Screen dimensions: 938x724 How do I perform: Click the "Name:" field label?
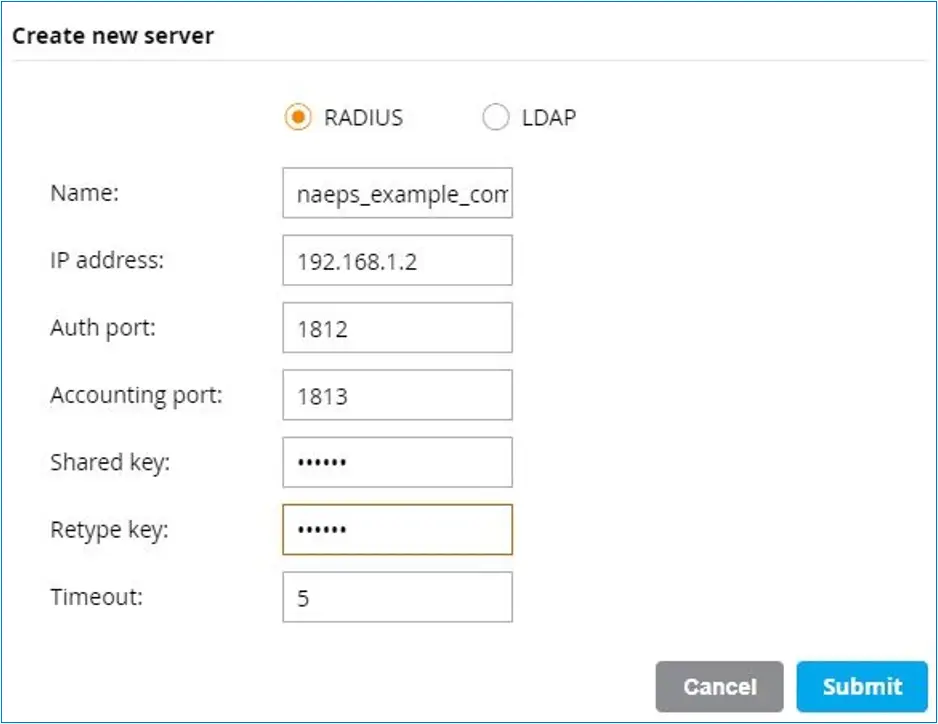click(84, 193)
